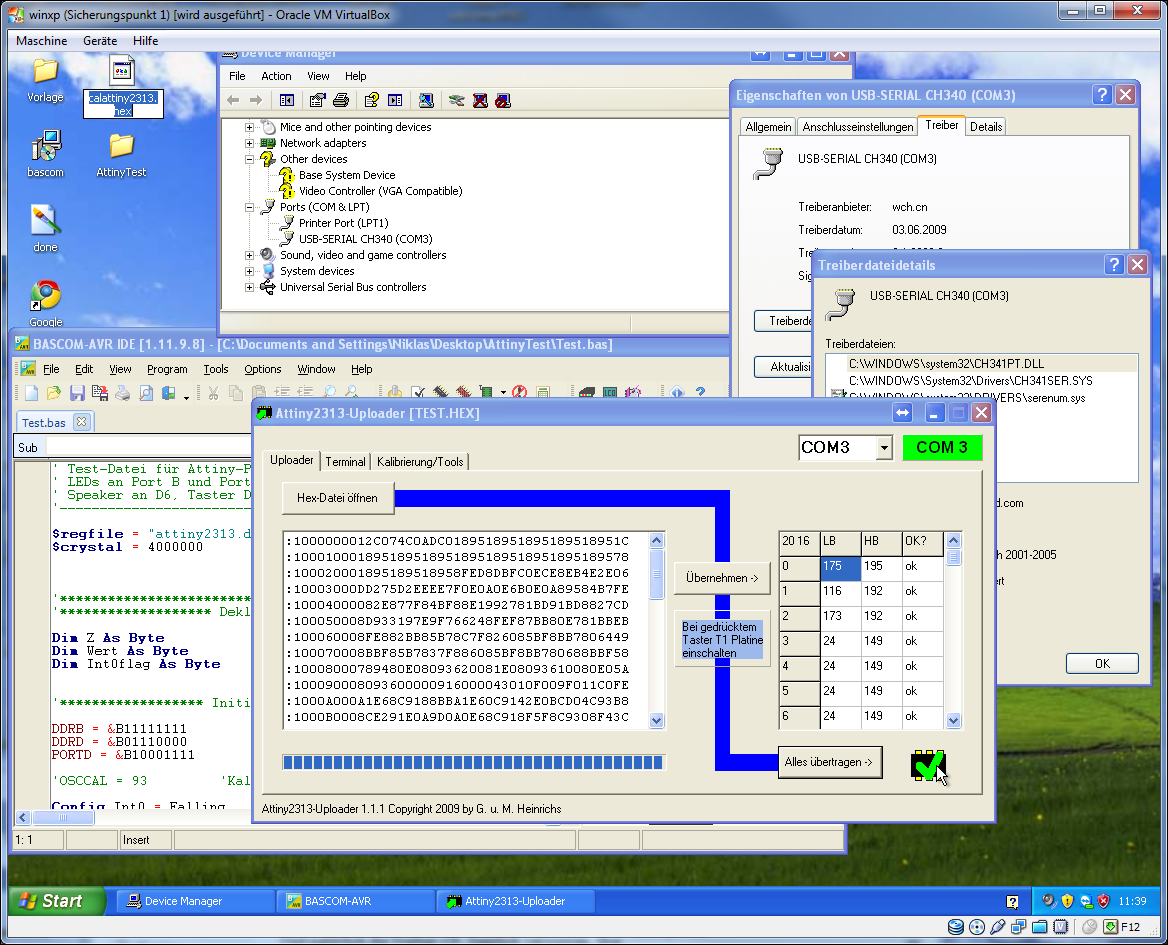
Task: Click hex listing vertical scrollbar thumb
Action: point(656,573)
